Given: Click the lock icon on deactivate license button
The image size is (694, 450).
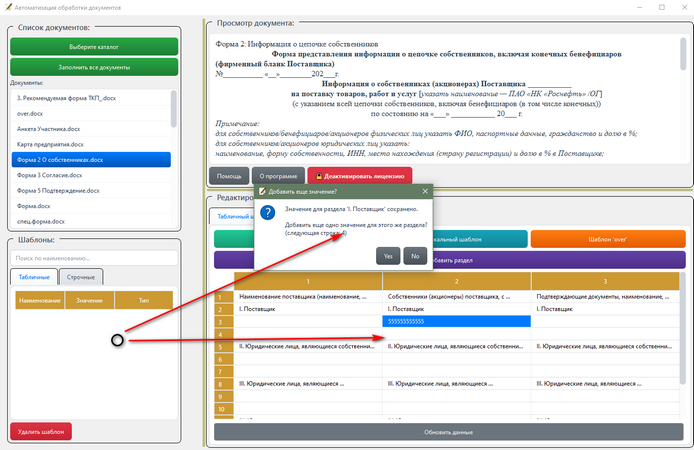Looking at the screenshot, I should tap(319, 176).
